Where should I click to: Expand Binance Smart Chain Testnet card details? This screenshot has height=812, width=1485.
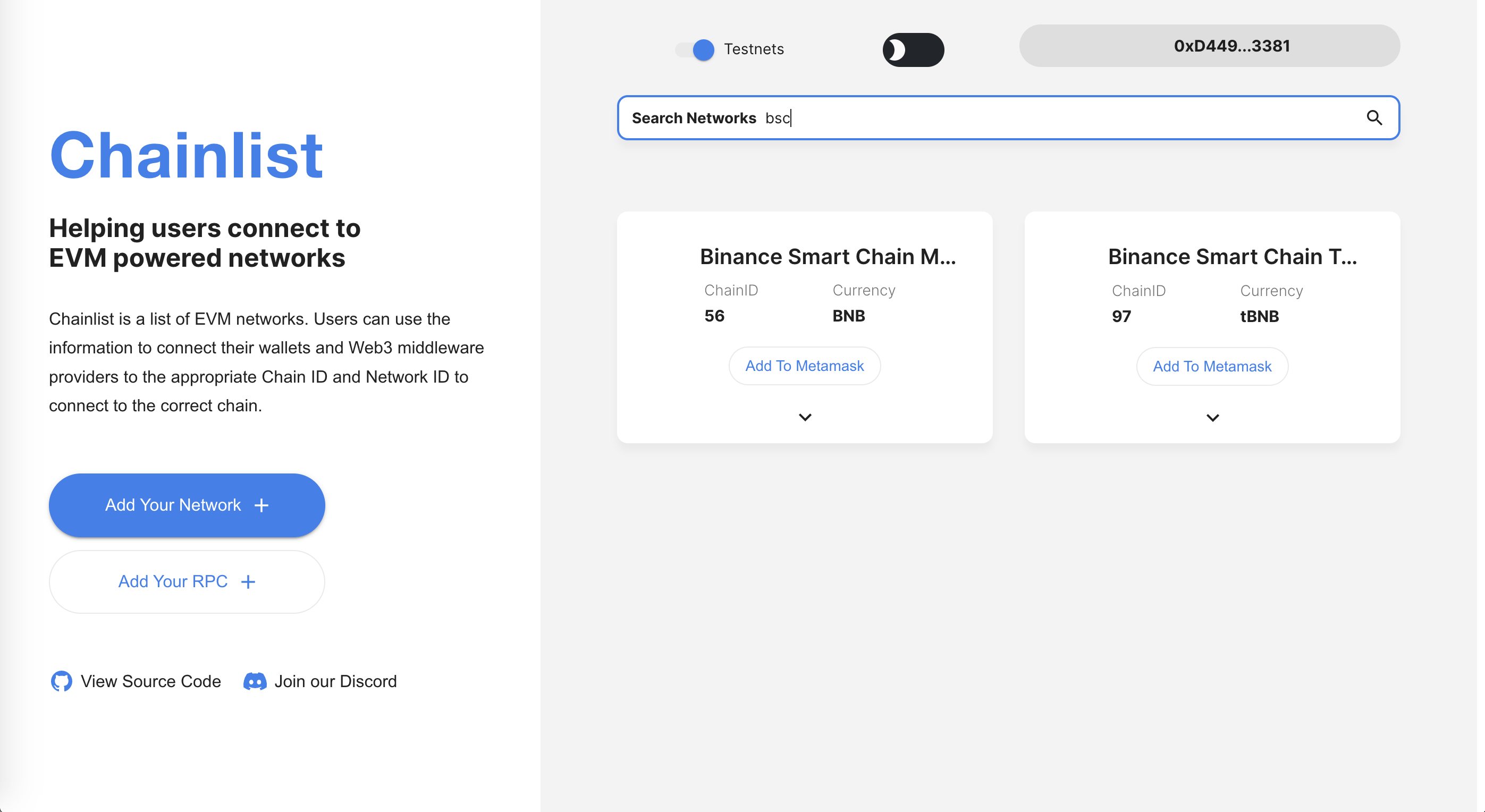[1212, 418]
